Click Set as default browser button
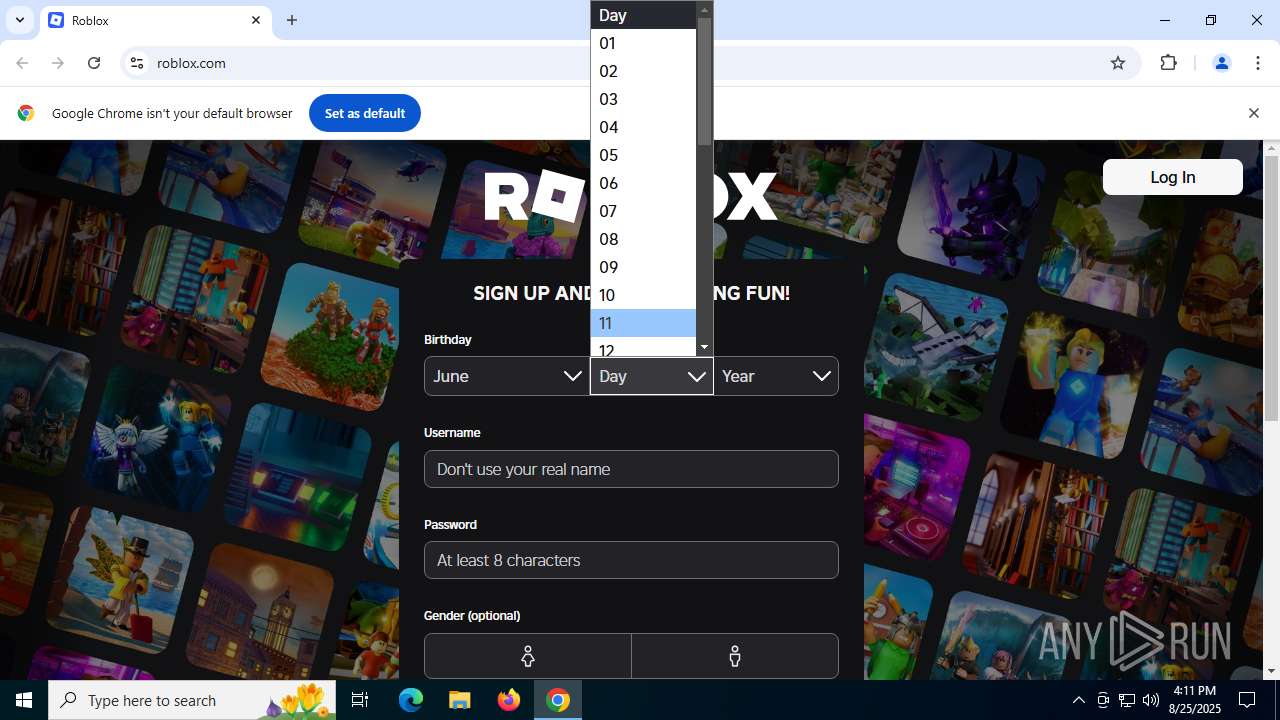 click(x=365, y=113)
